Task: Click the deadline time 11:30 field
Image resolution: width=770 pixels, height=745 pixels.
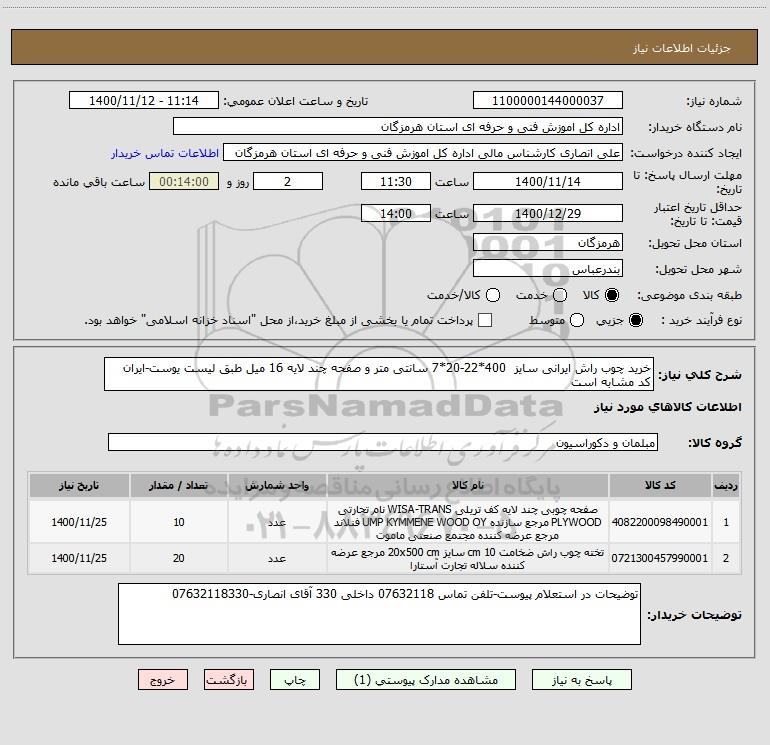Action: coord(396,182)
